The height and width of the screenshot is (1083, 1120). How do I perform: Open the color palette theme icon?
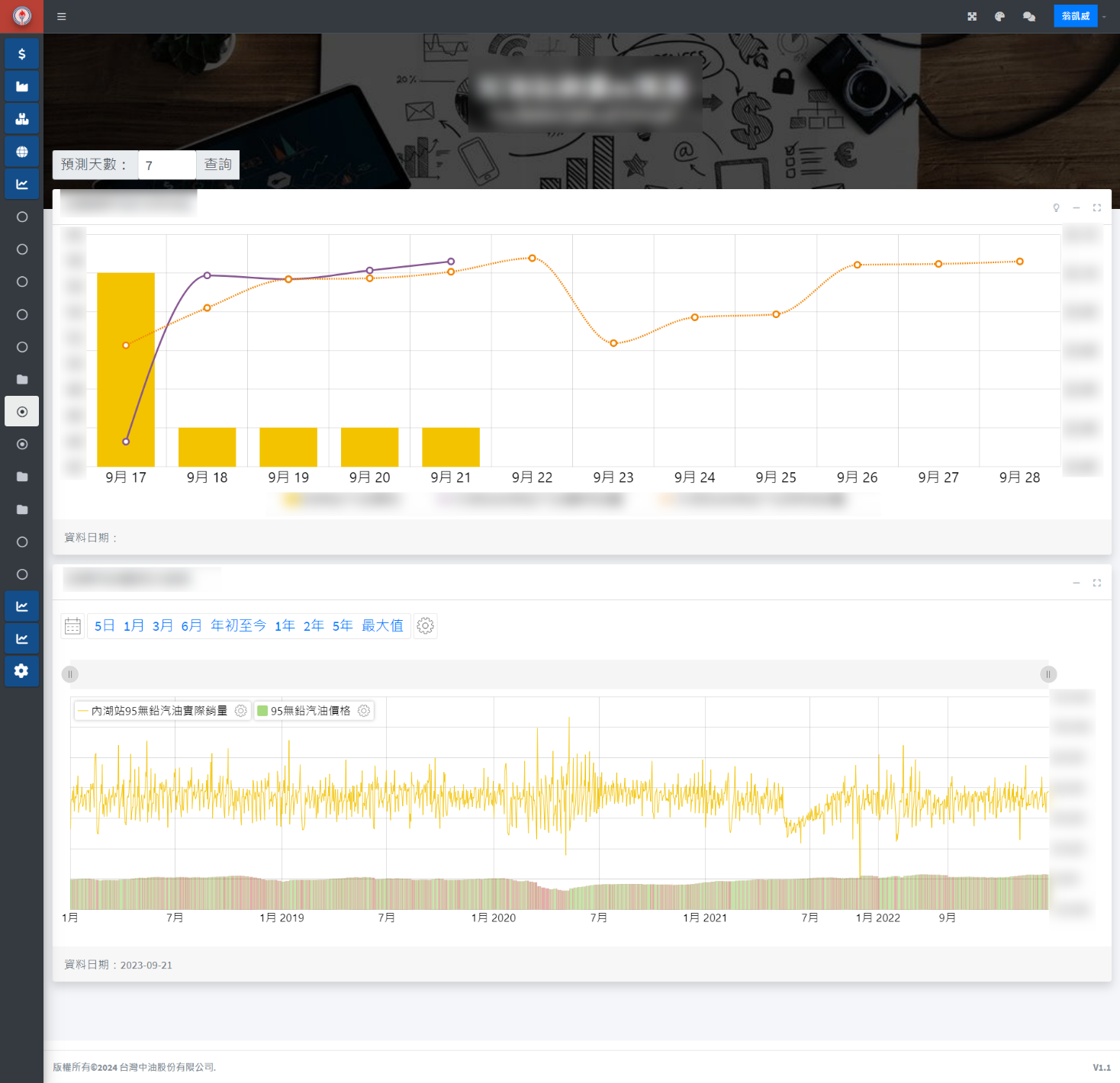pos(1000,17)
